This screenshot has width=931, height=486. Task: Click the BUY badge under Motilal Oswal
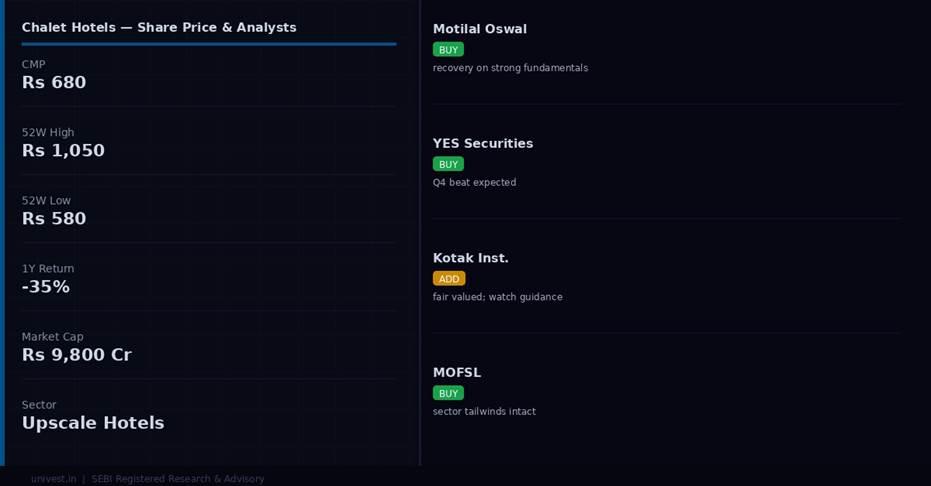point(448,50)
